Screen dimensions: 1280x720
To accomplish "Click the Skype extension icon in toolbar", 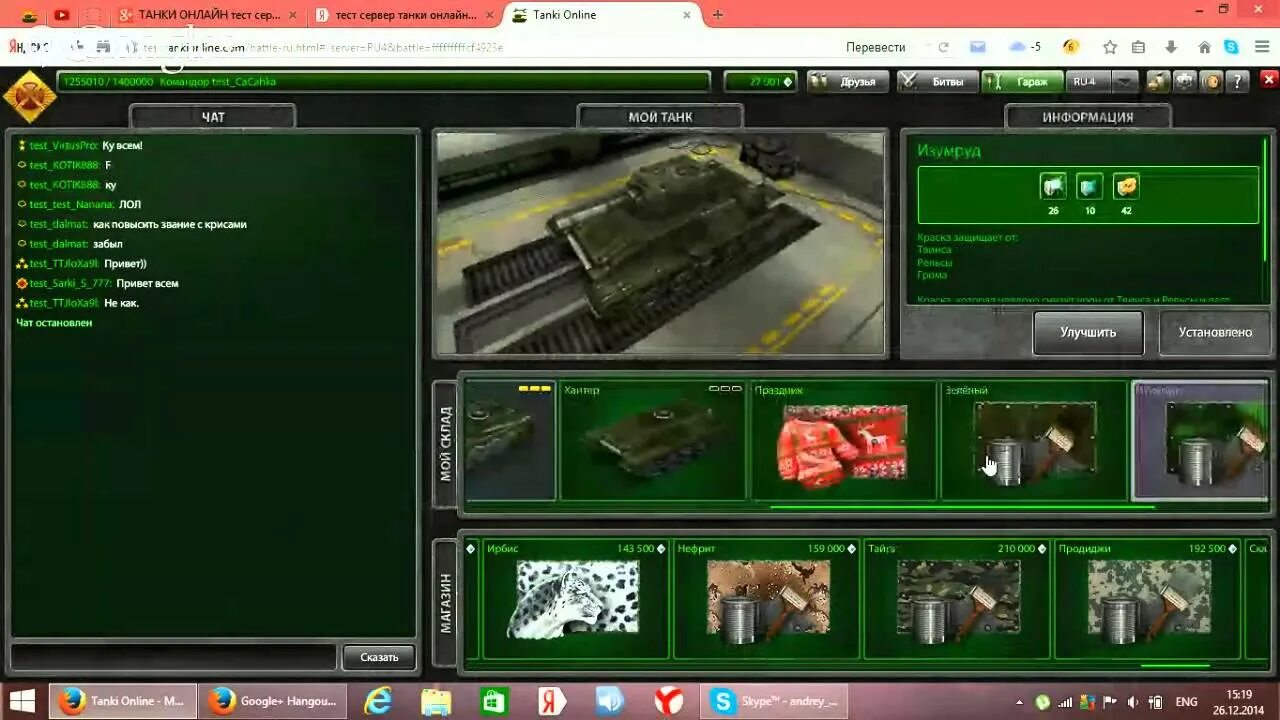I will click(1231, 47).
